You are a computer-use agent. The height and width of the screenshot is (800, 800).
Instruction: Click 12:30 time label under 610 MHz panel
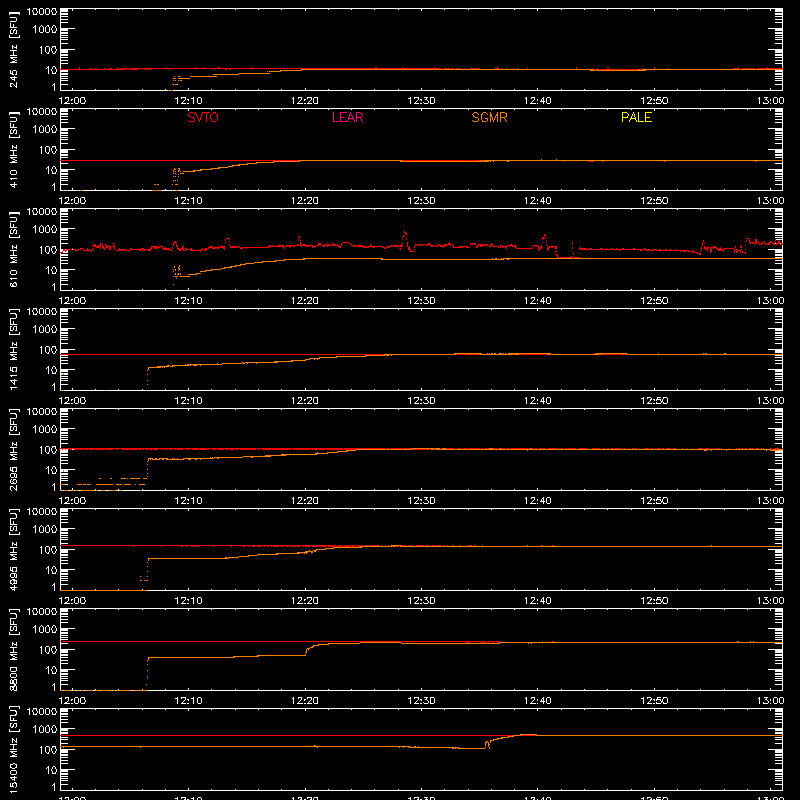coord(421,301)
